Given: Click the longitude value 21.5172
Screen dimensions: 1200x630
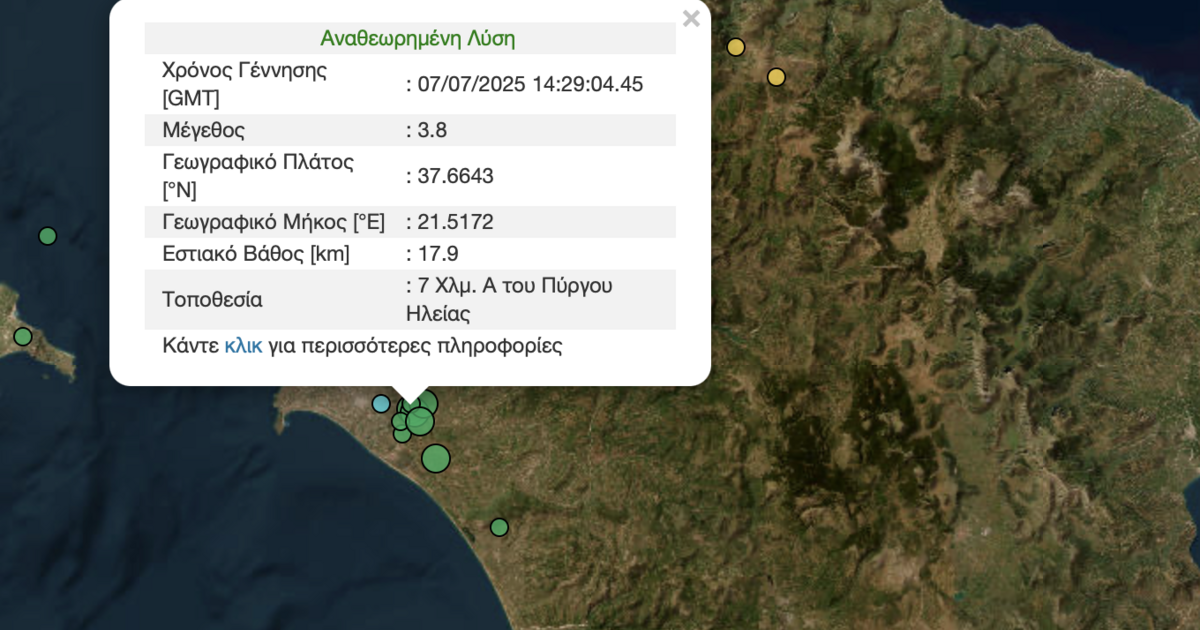Looking at the screenshot, I should coord(454,222).
